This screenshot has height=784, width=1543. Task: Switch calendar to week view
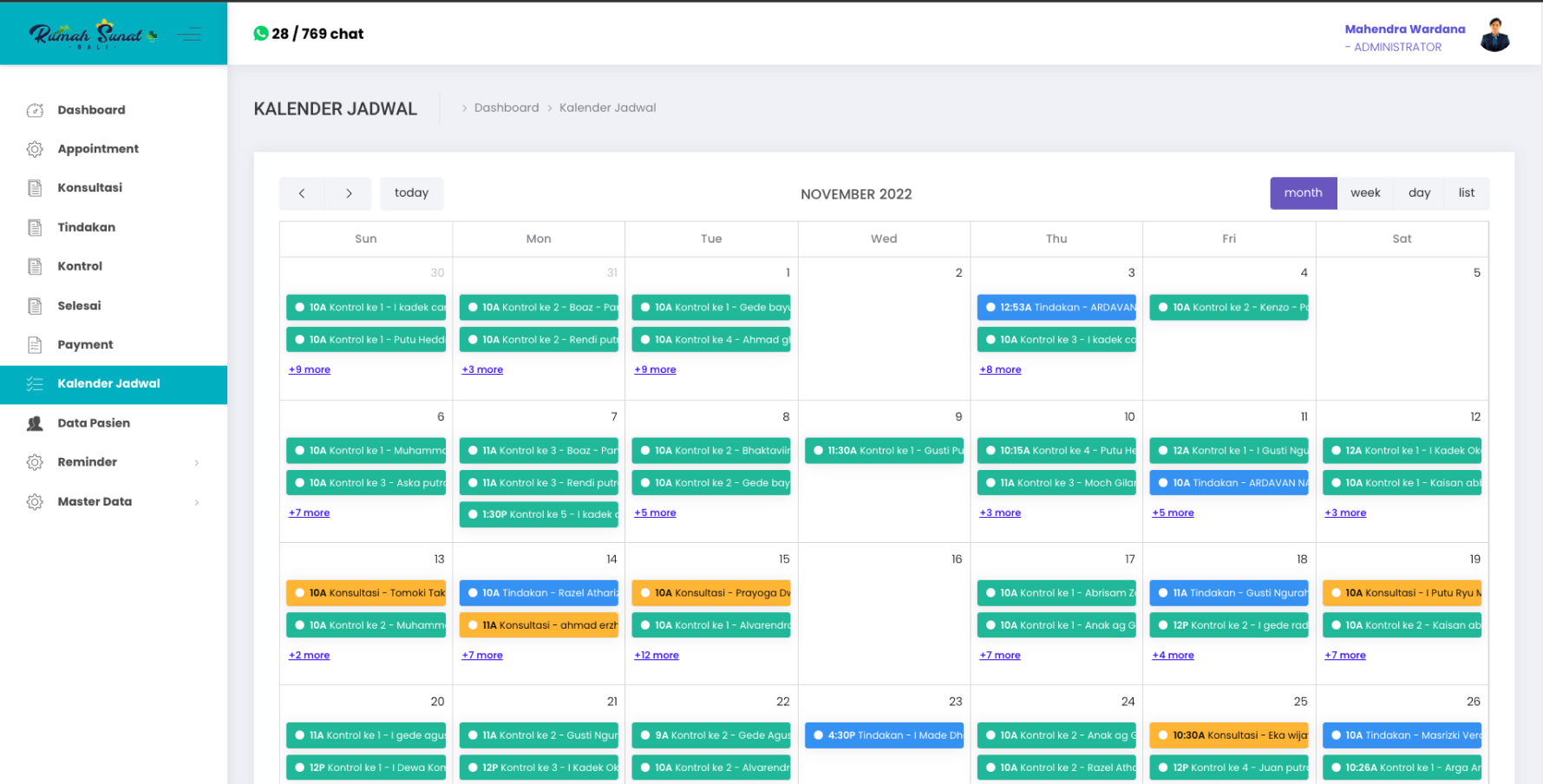tap(1364, 193)
